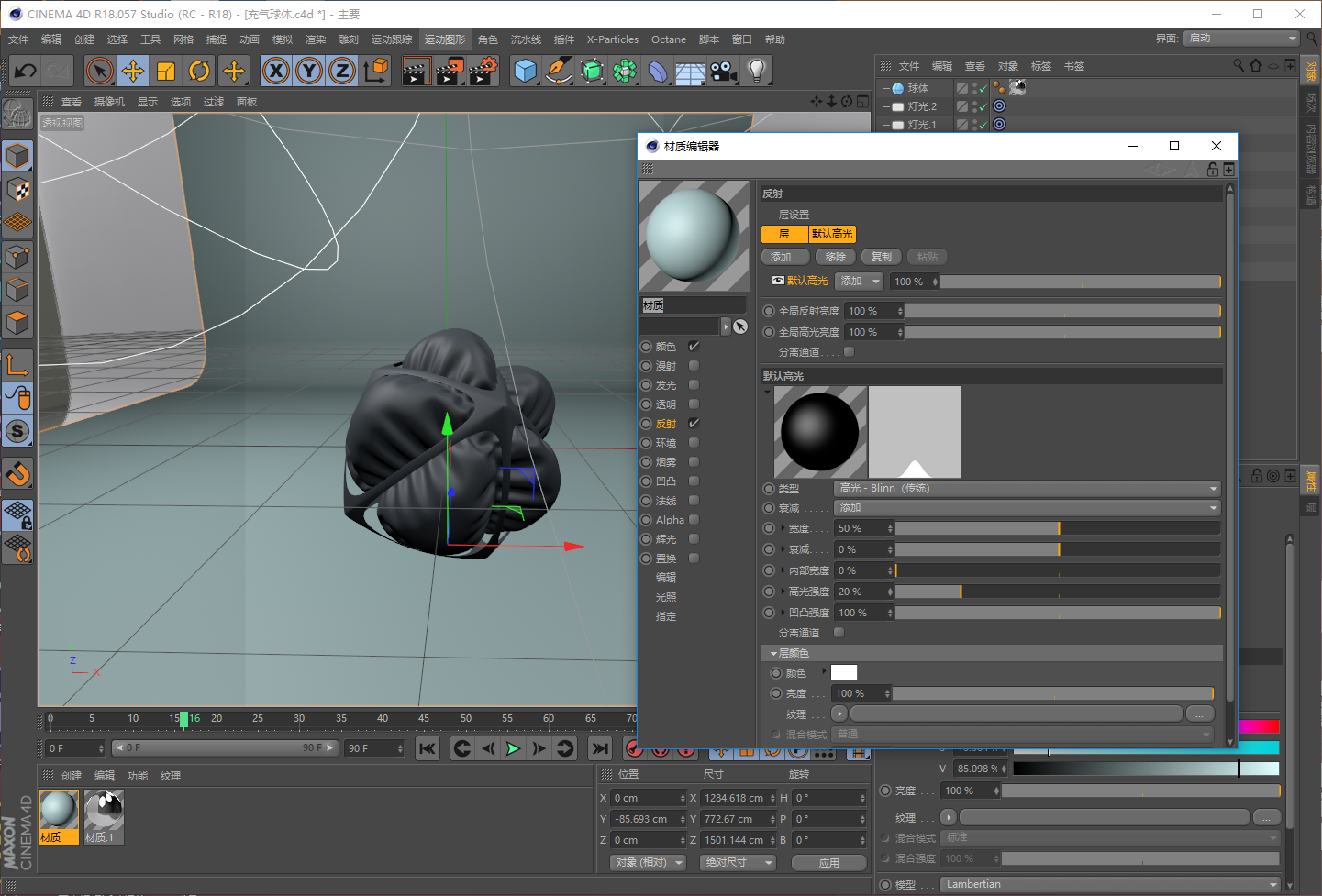This screenshot has height=896, width=1322.
Task: Open the Deformer objects icon
Action: pos(658,71)
